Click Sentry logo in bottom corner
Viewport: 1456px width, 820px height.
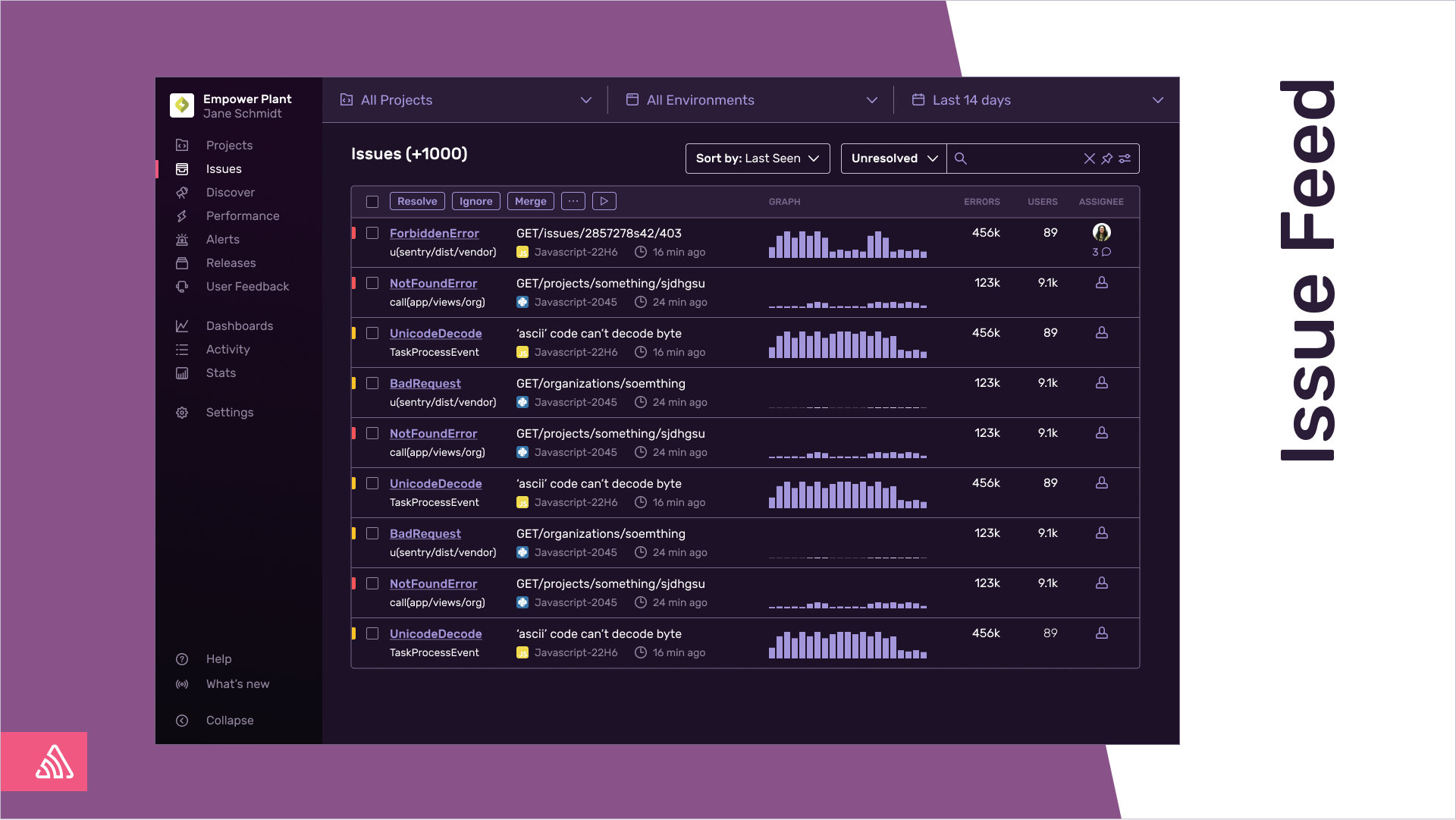tap(54, 762)
